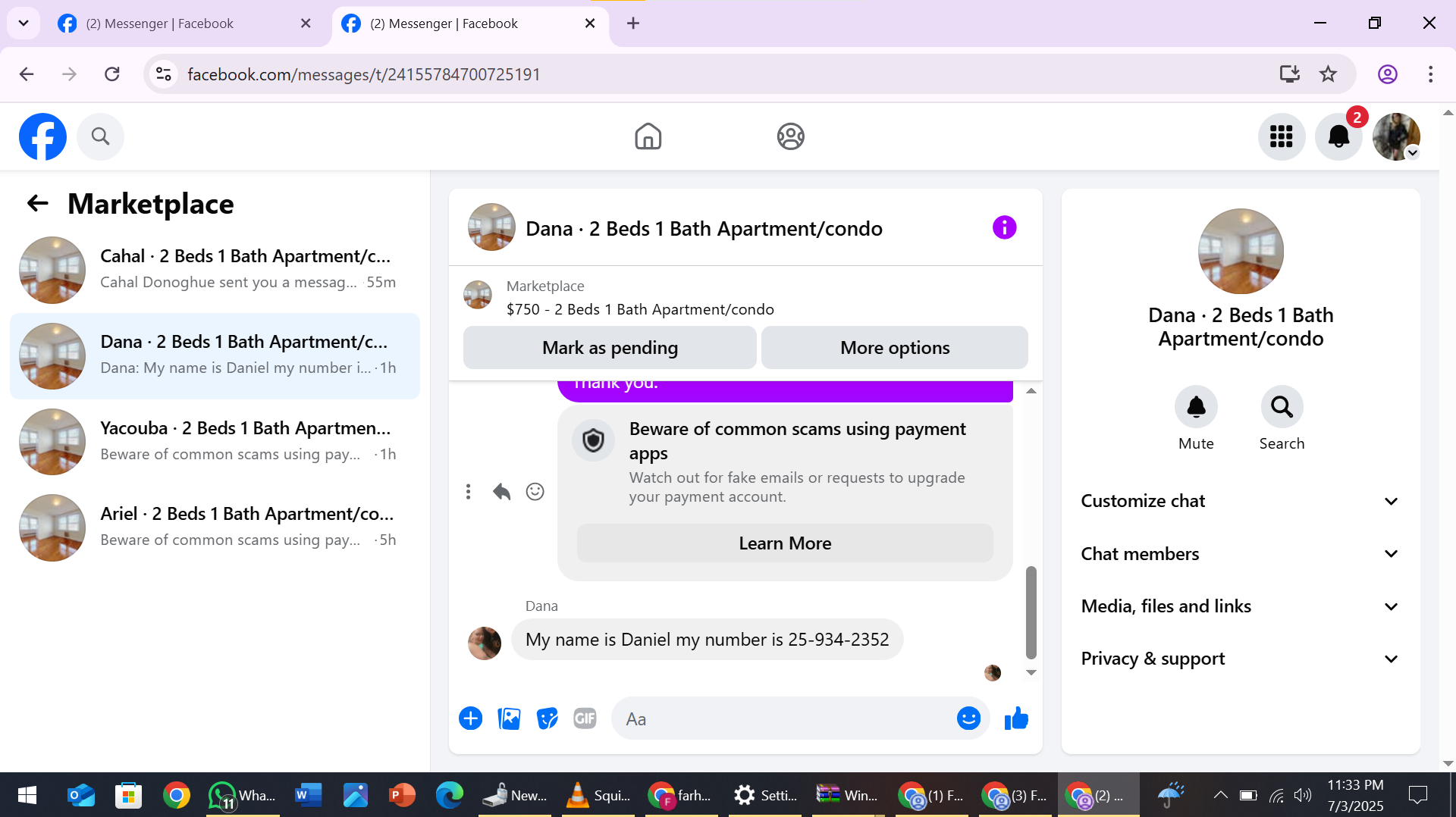Reload the Messenger page

(112, 74)
